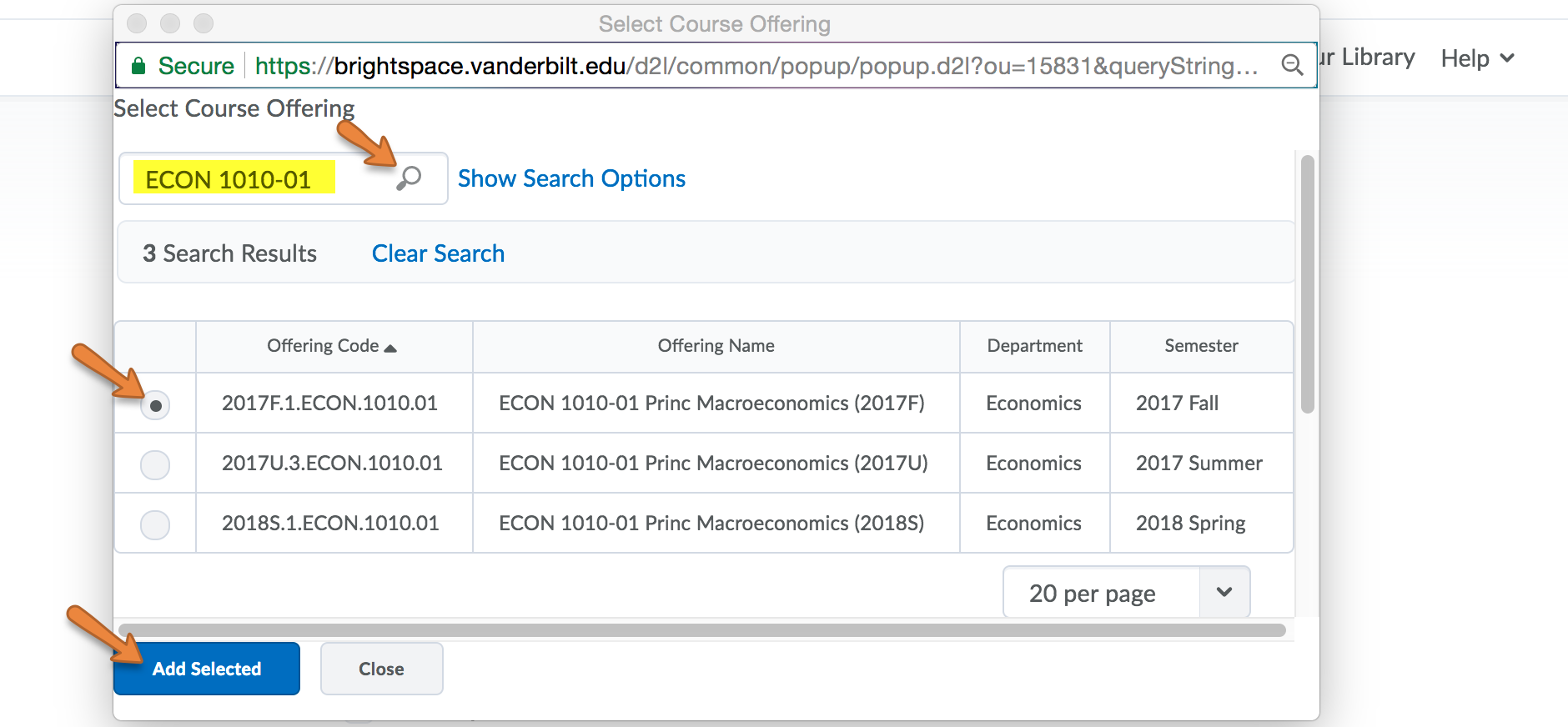1568x727 pixels.
Task: Select the 2018 Spring ECON offering radio
Action: pos(155,524)
